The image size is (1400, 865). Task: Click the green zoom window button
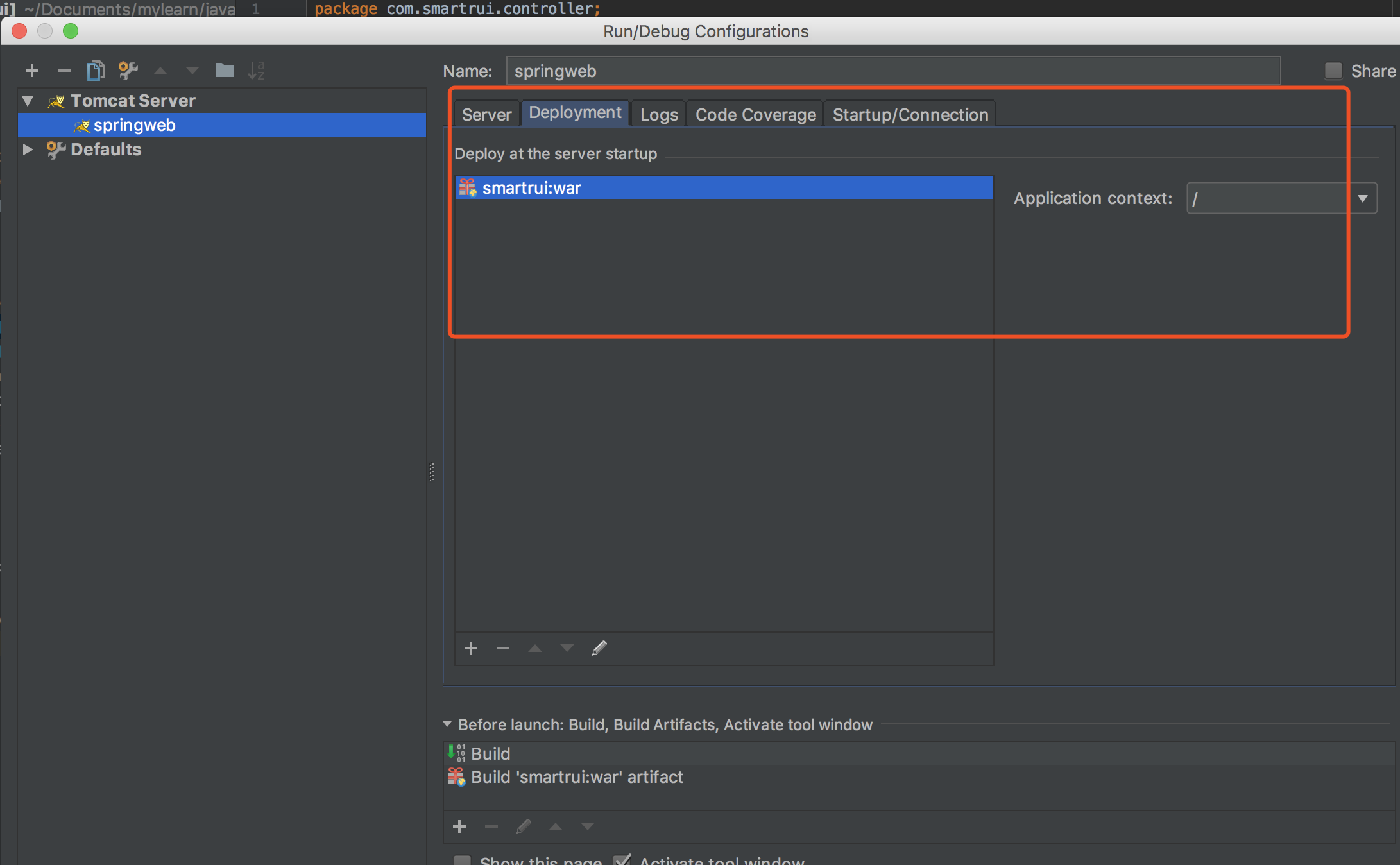[x=71, y=31]
